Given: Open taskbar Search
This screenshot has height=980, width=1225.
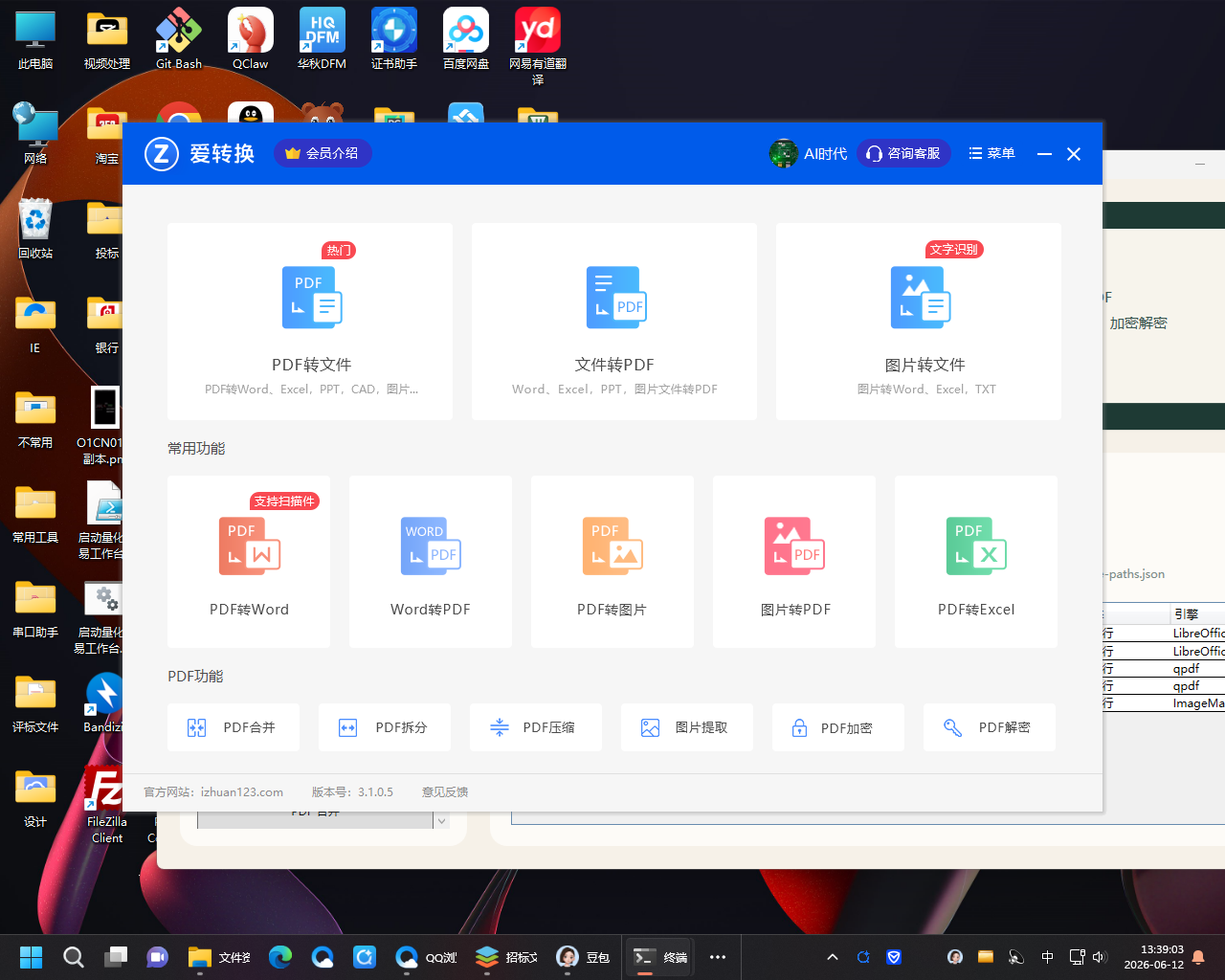Looking at the screenshot, I should coord(74,957).
